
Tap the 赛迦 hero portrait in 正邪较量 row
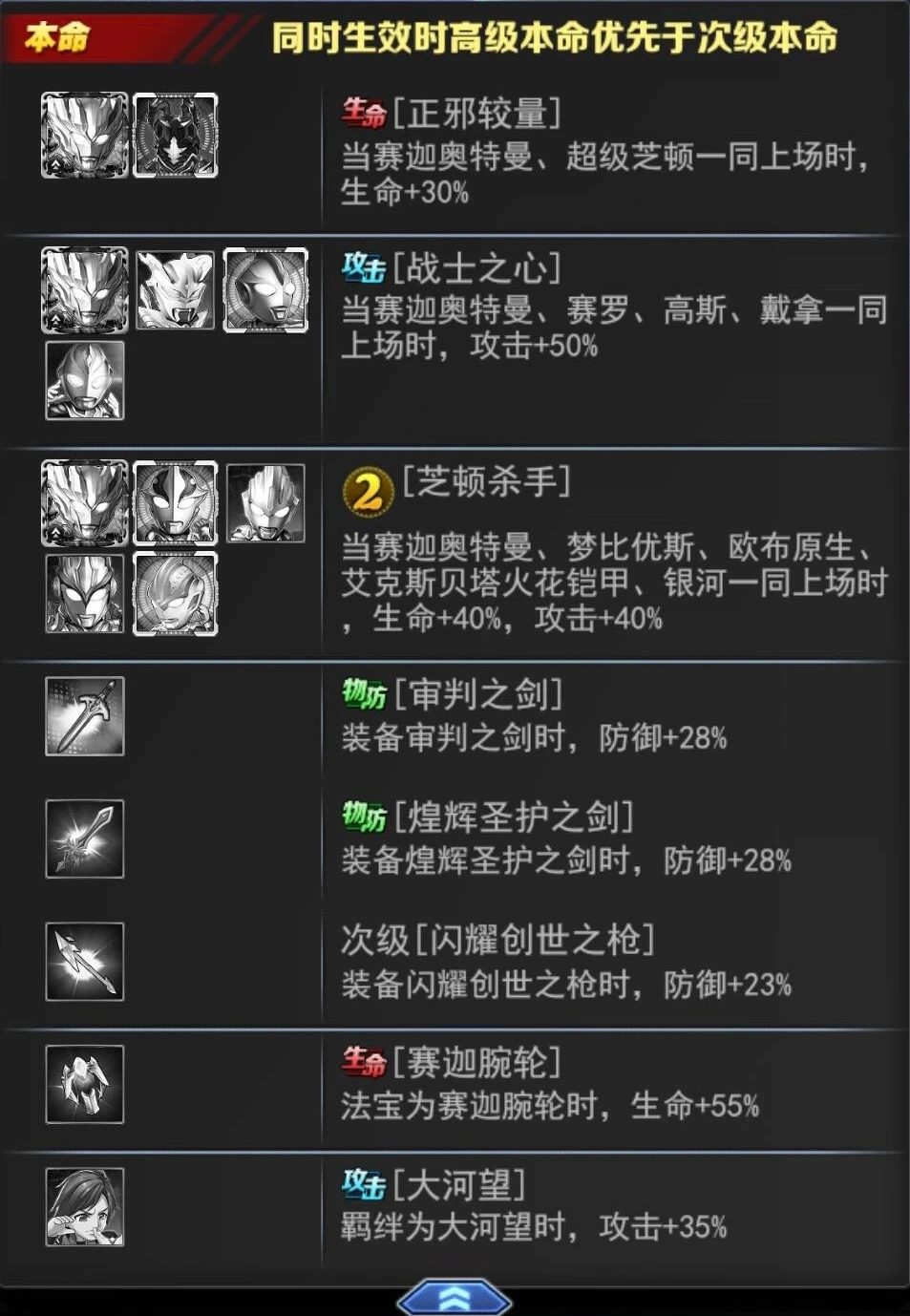(85, 136)
